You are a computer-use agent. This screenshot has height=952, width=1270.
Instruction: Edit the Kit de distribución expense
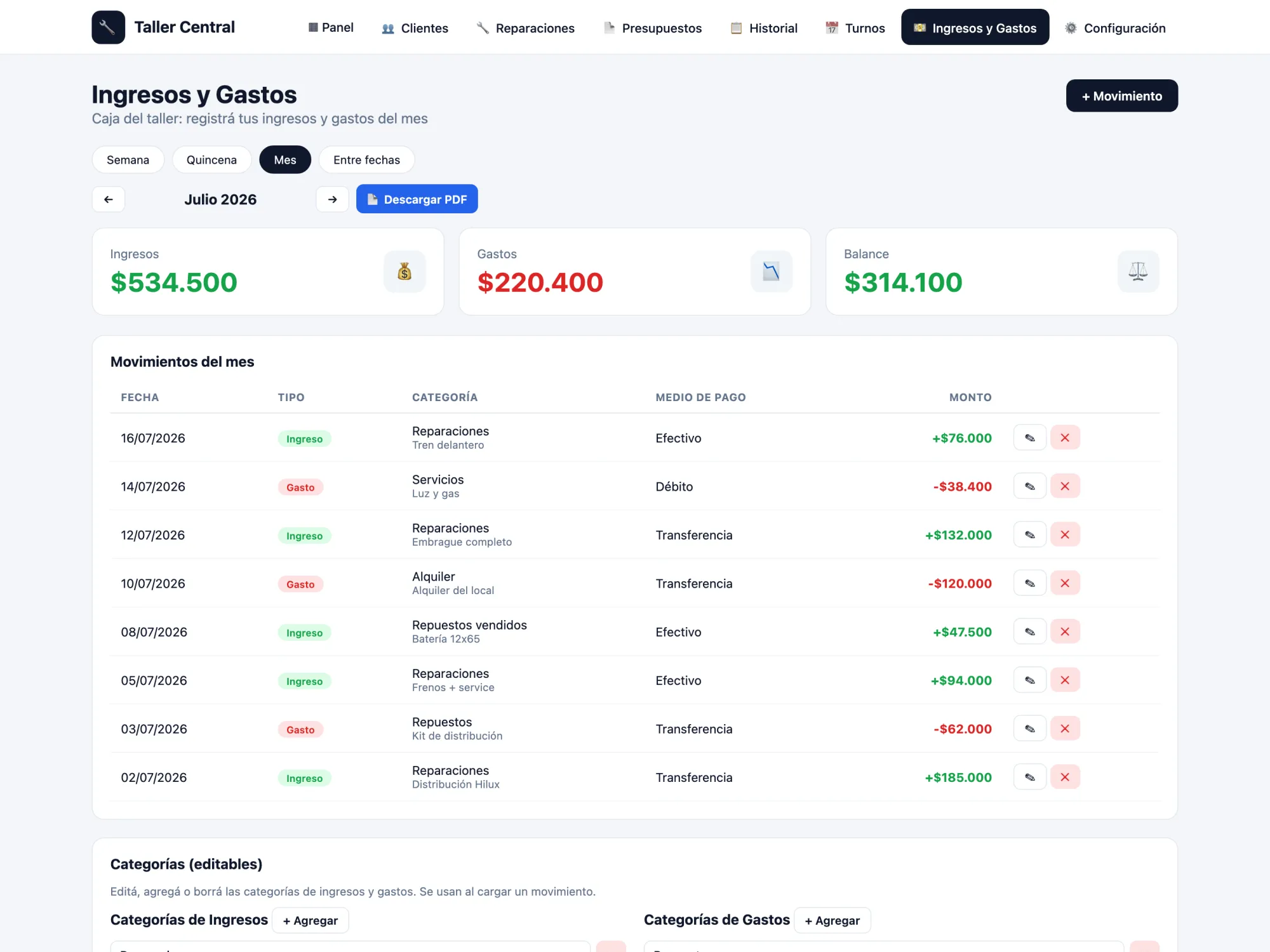1029,729
